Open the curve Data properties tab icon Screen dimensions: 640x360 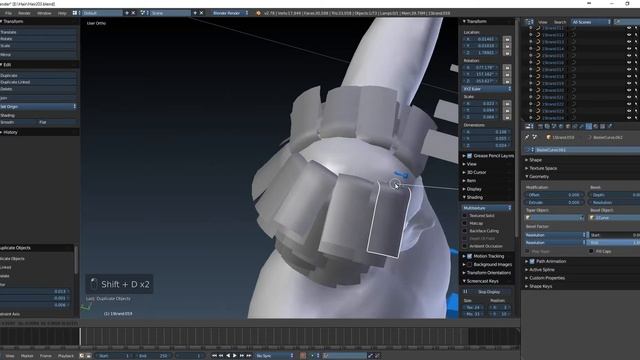[589, 127]
